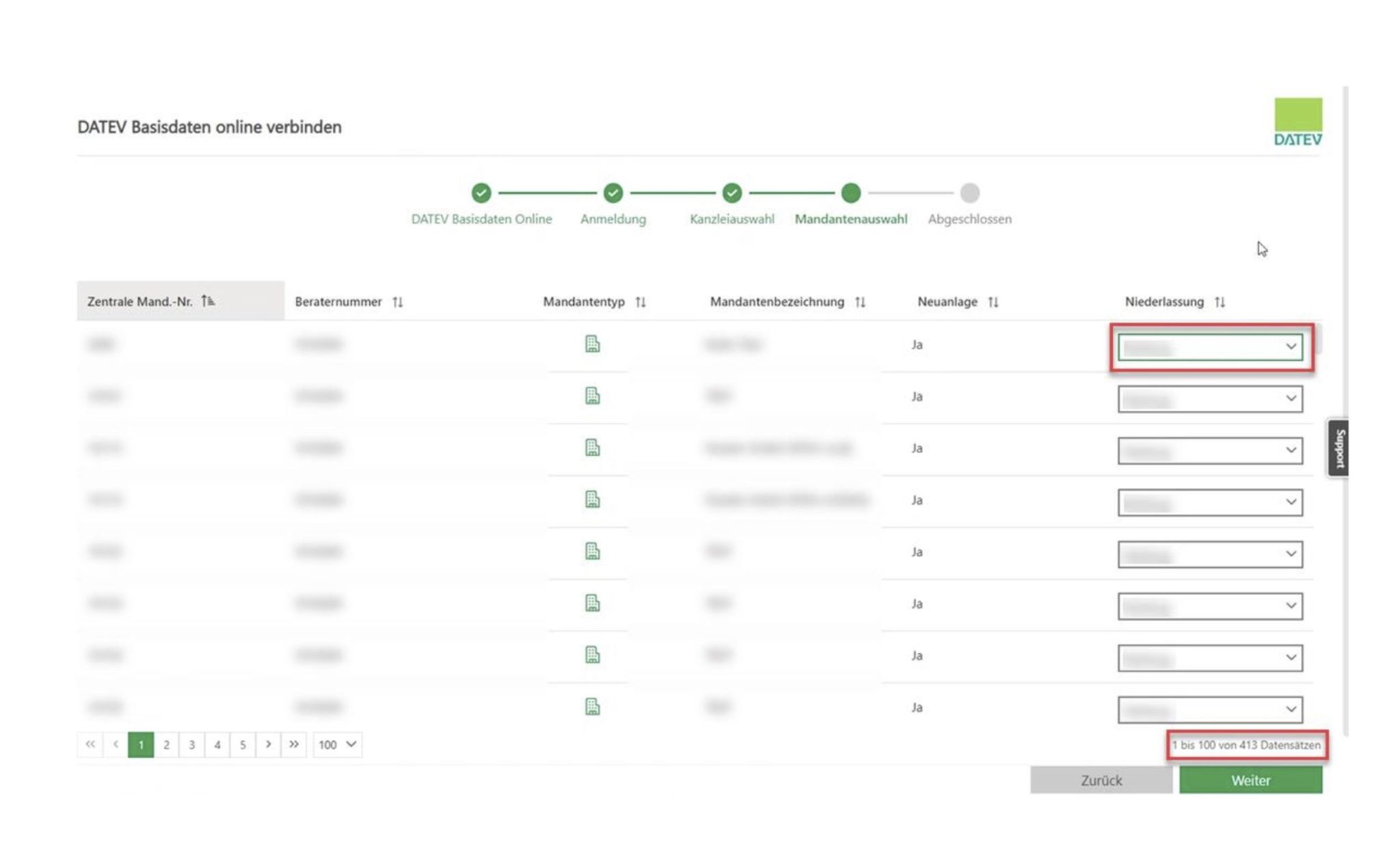Open Niederlassung dropdown in seventh row
The image size is (1400, 863).
click(x=1210, y=658)
